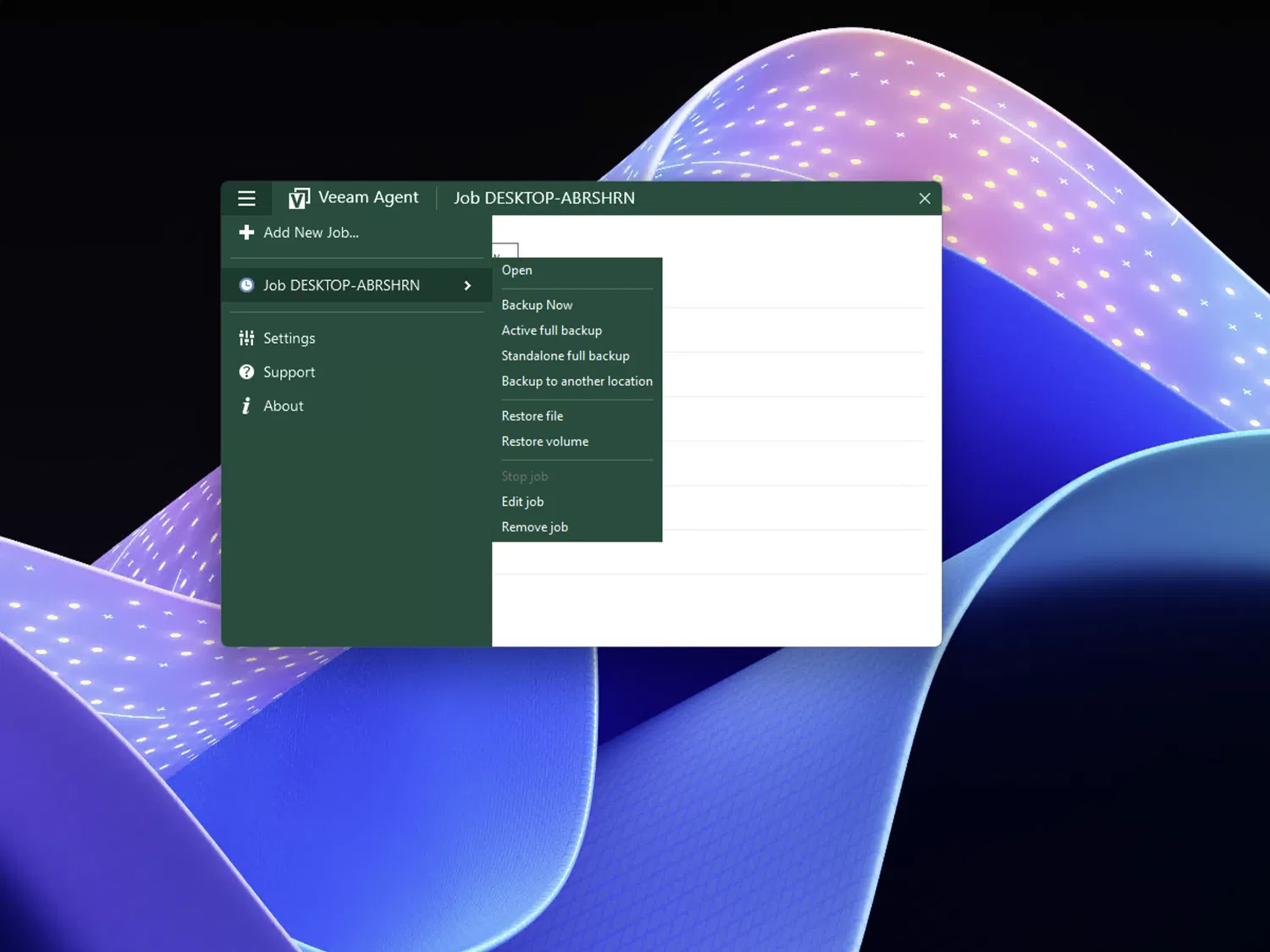Collapse the hamburger menu icon
Viewport: 1270px width, 952px height.
(246, 198)
